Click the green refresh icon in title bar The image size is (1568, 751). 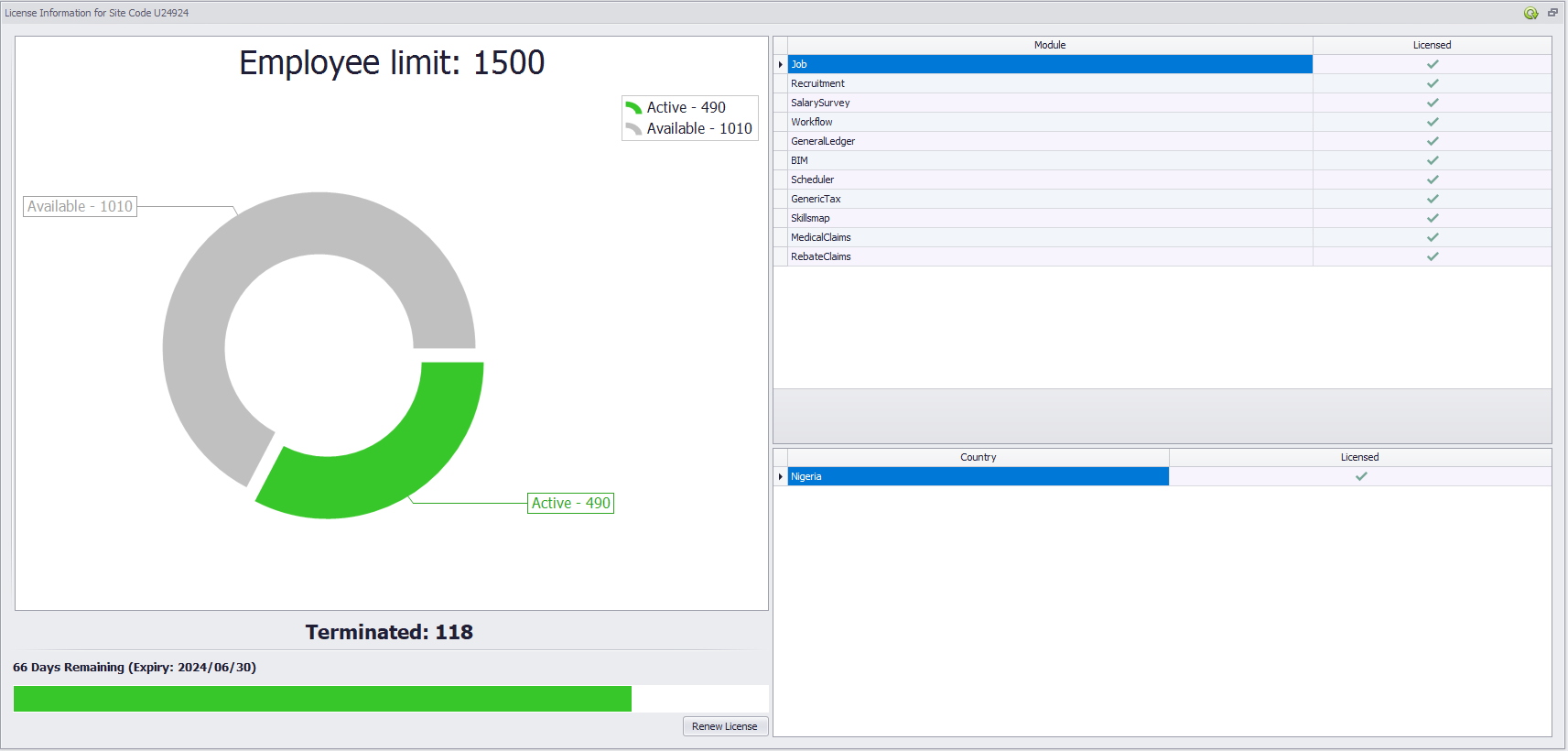click(x=1530, y=13)
